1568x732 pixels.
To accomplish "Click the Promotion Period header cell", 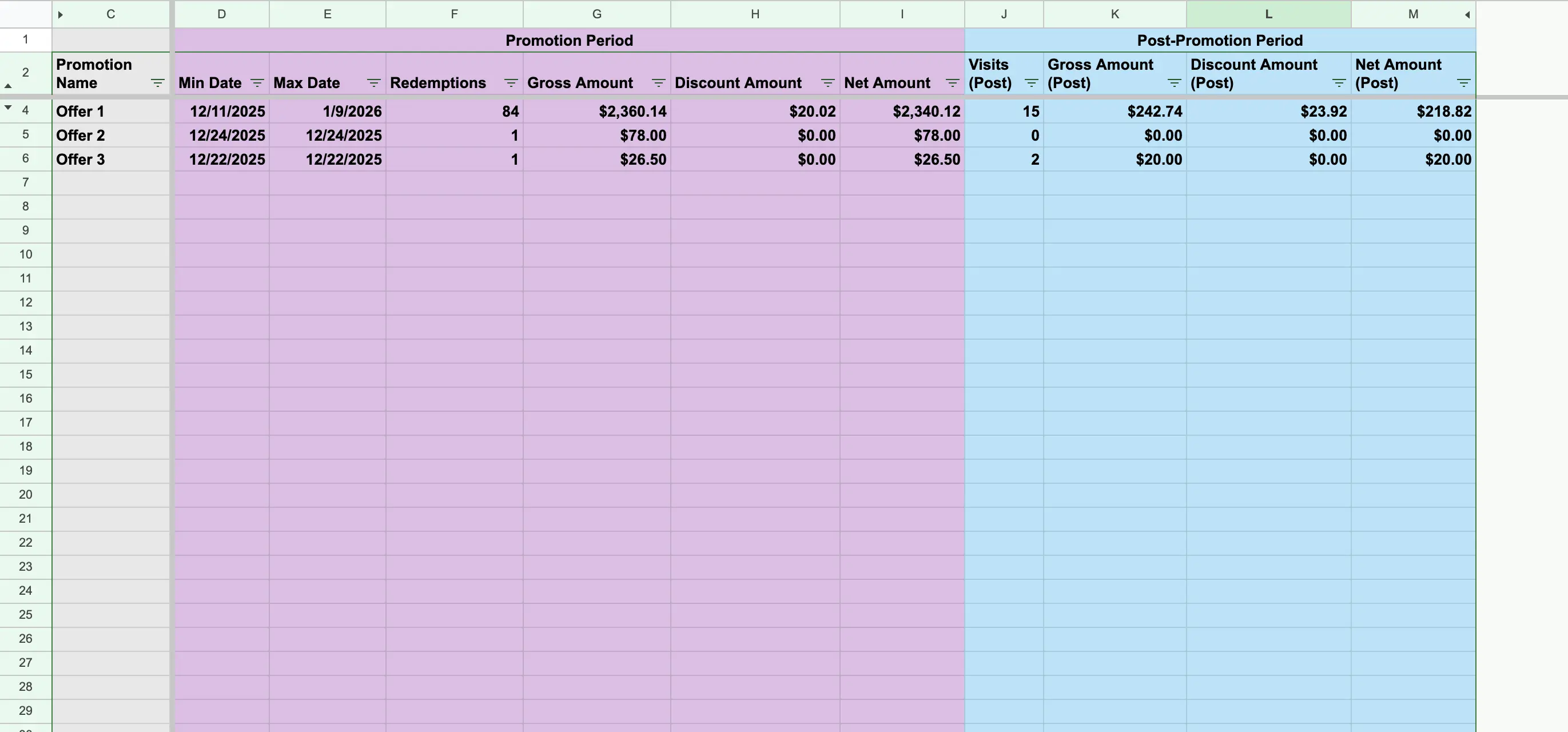I will click(568, 40).
